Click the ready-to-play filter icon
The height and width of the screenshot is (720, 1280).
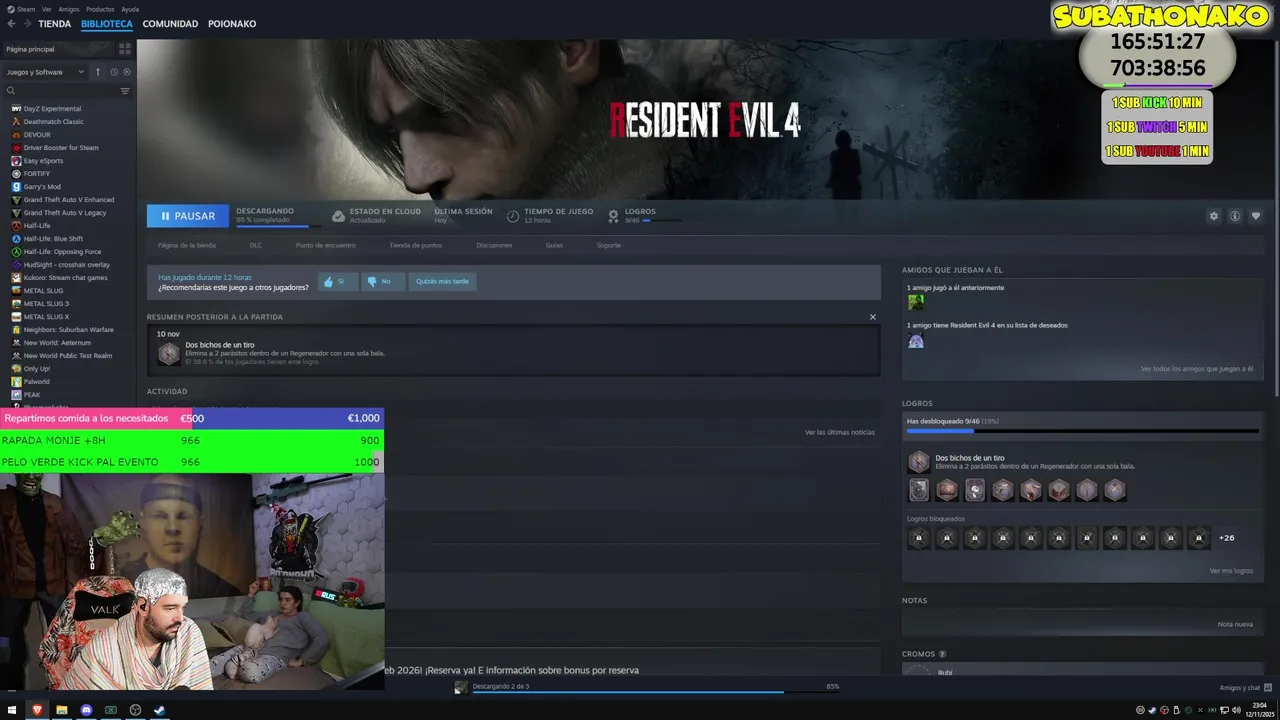click(x=127, y=72)
